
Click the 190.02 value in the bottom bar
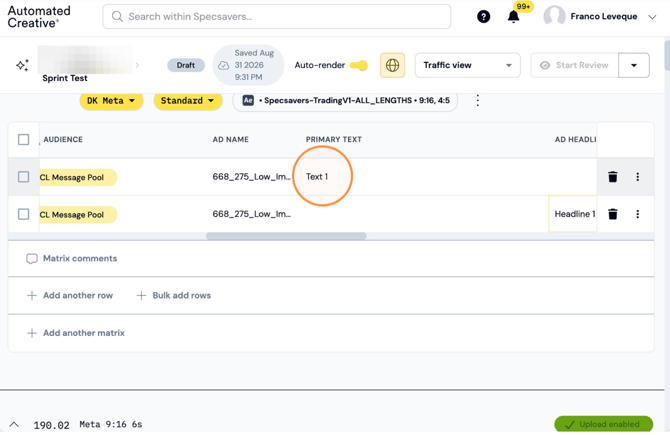[51, 425]
